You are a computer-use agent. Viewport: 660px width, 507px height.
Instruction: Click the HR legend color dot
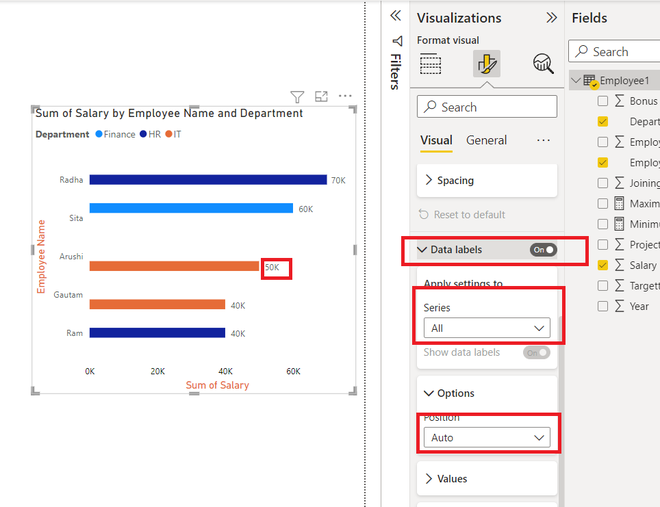pyautogui.click(x=143, y=134)
